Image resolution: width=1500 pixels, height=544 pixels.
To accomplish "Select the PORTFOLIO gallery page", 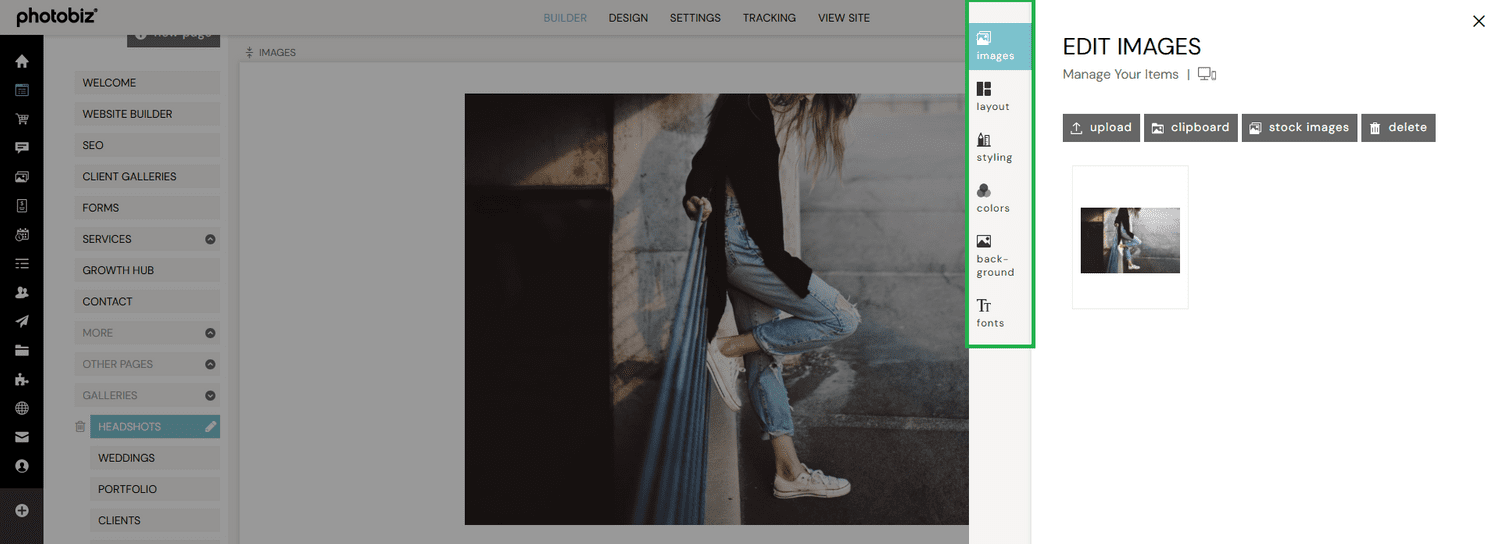I will click(155, 489).
